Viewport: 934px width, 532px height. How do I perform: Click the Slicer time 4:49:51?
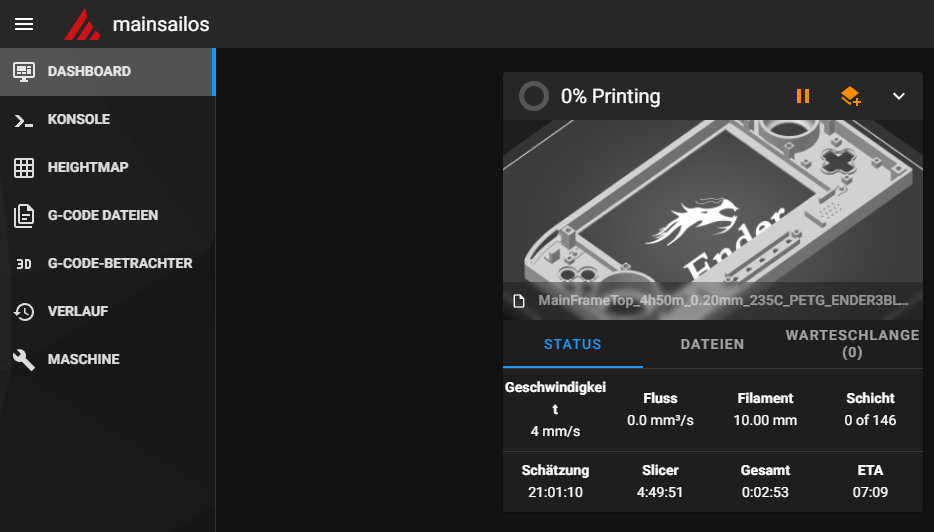(x=660, y=493)
